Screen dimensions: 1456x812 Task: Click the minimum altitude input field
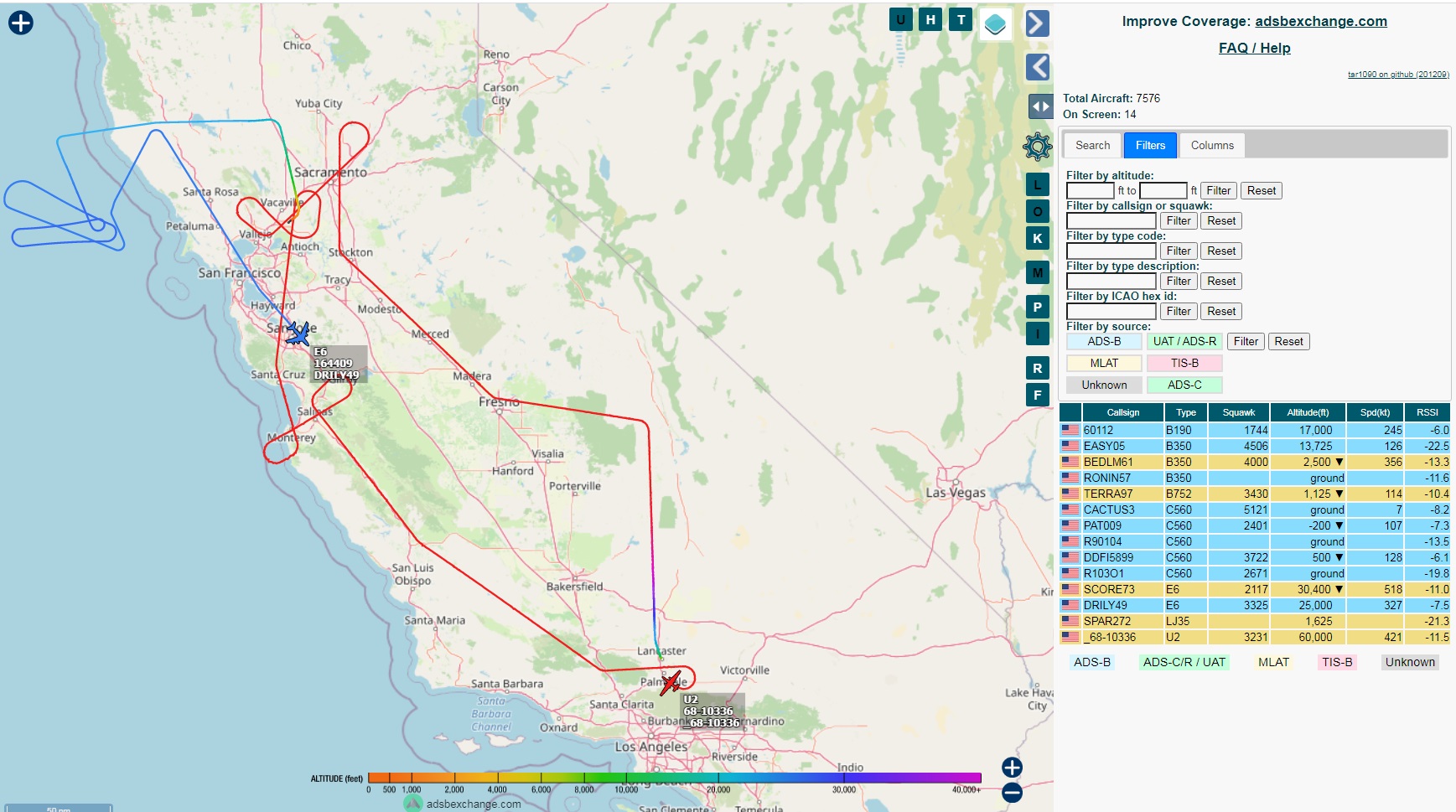[1090, 191]
